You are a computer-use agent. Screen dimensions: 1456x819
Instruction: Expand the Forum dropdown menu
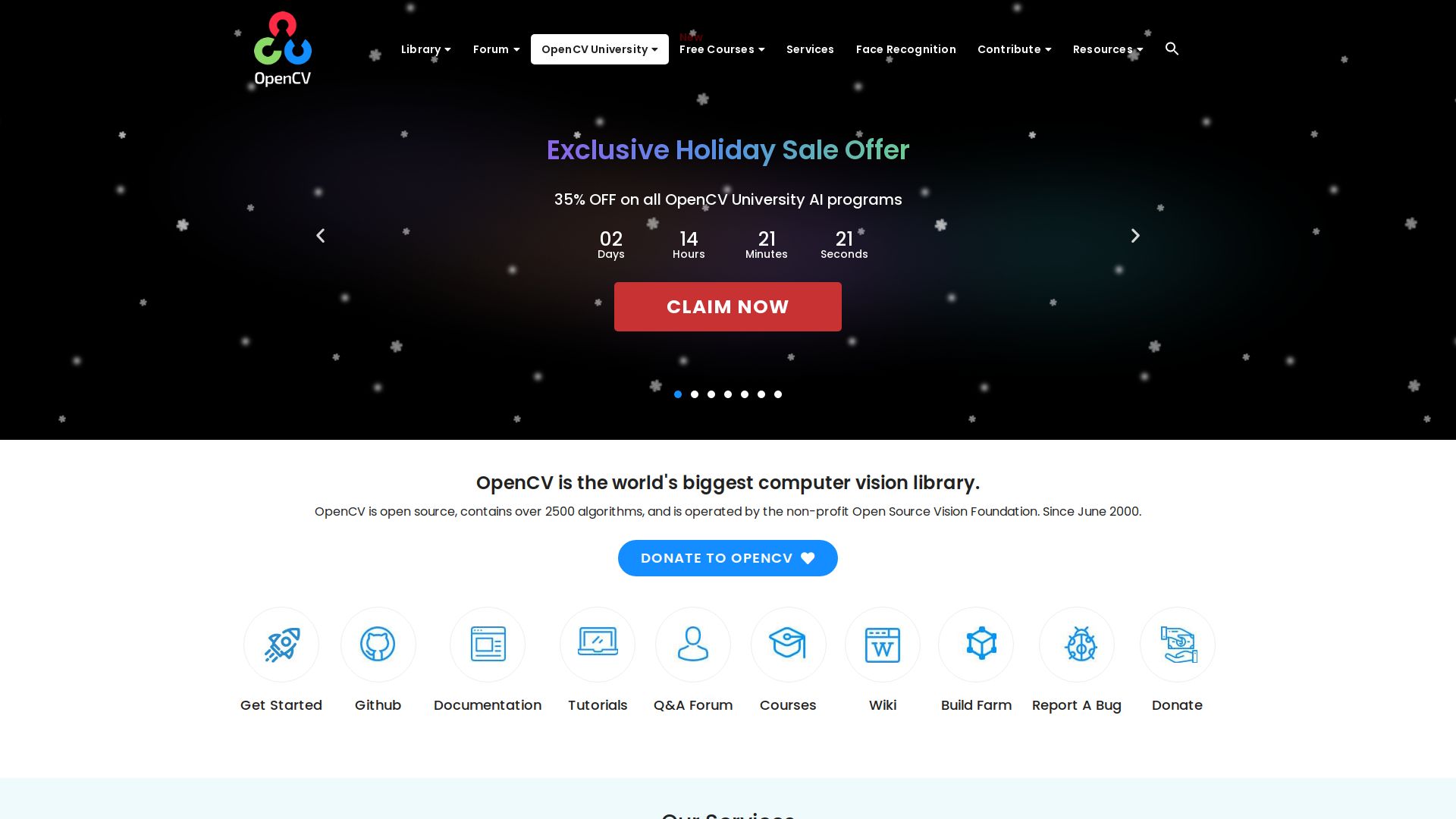point(497,49)
